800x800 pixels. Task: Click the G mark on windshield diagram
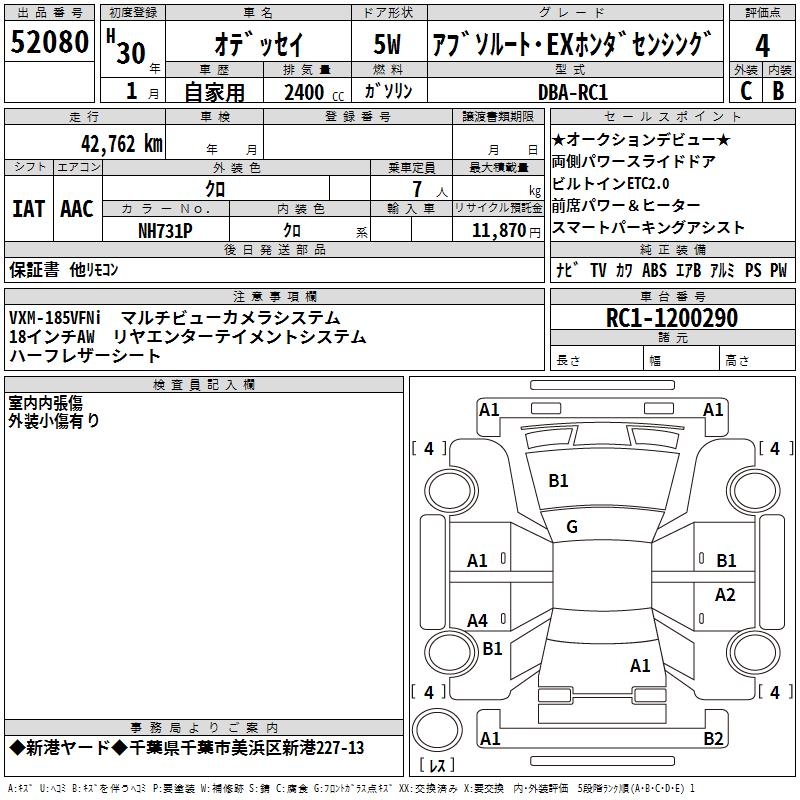pos(572,527)
